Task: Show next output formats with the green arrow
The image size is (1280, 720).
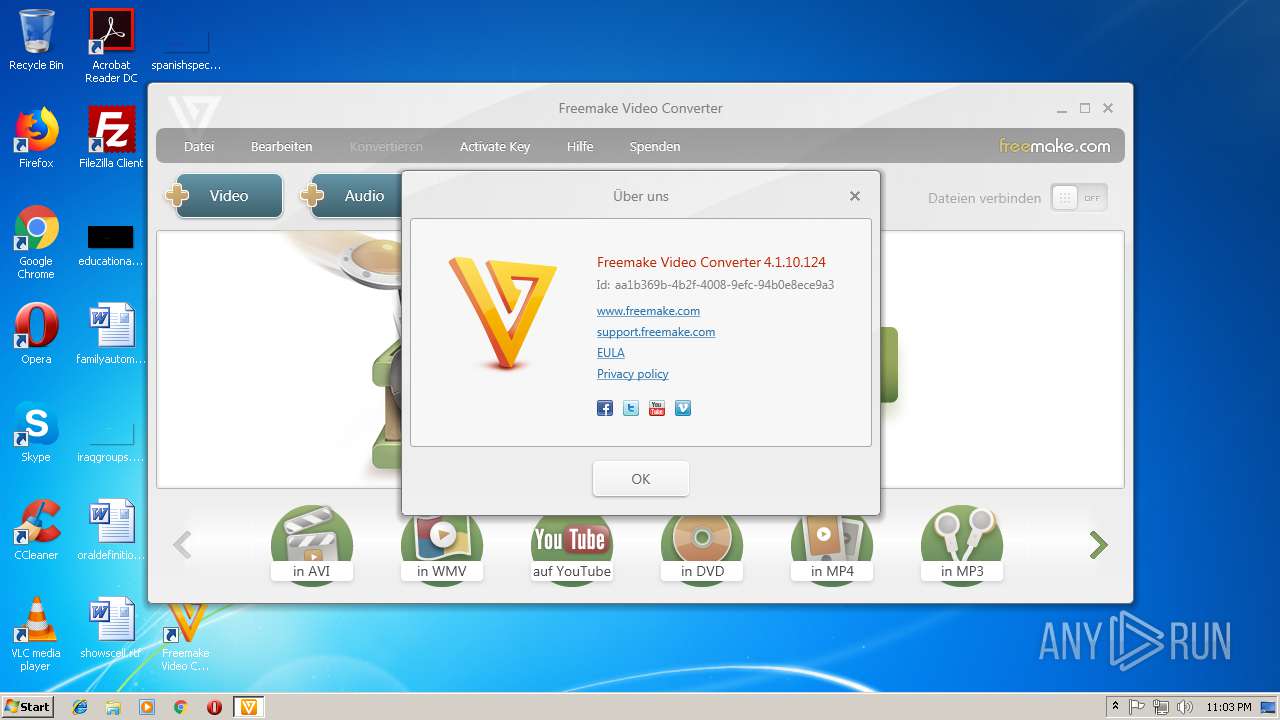Action: pyautogui.click(x=1098, y=544)
